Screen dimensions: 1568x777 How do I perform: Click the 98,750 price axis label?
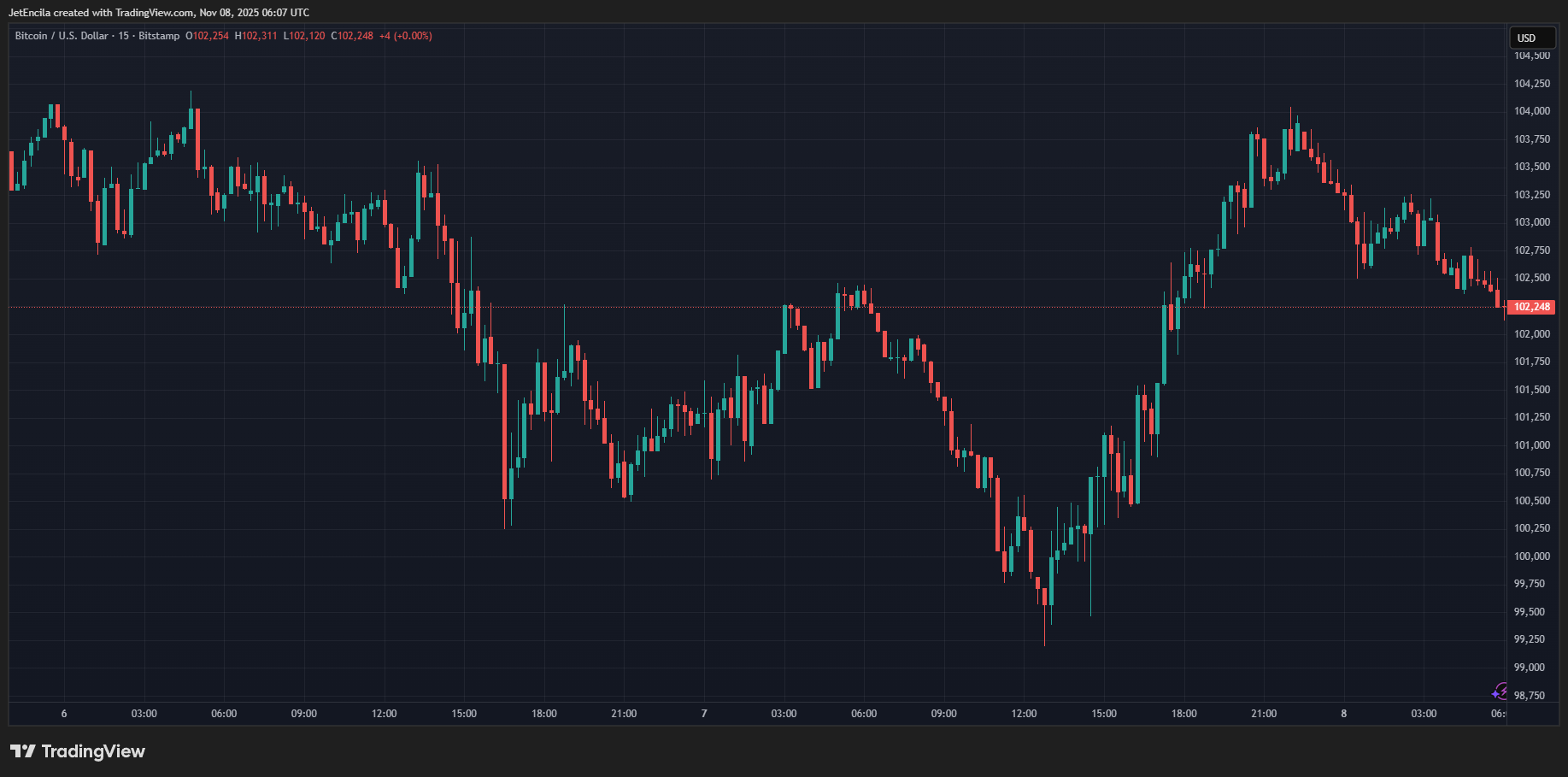click(x=1529, y=696)
